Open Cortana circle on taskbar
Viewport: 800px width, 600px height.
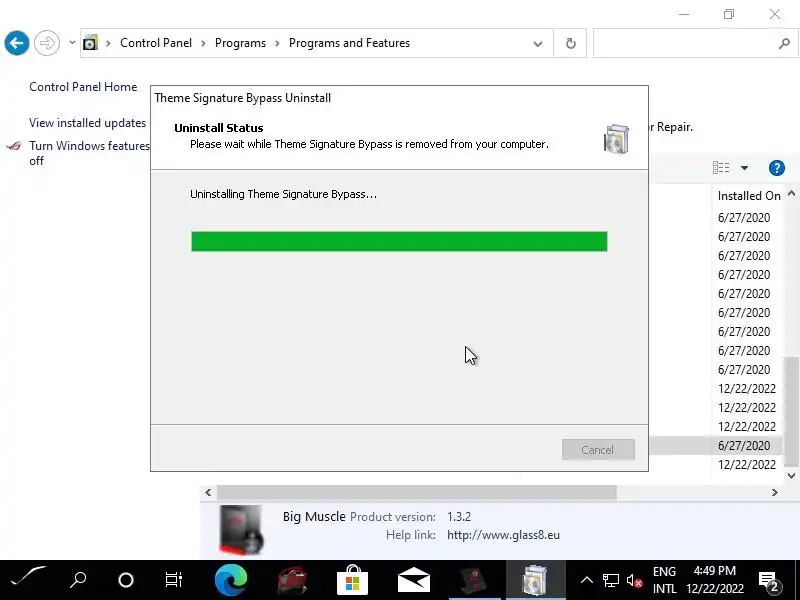click(126, 580)
